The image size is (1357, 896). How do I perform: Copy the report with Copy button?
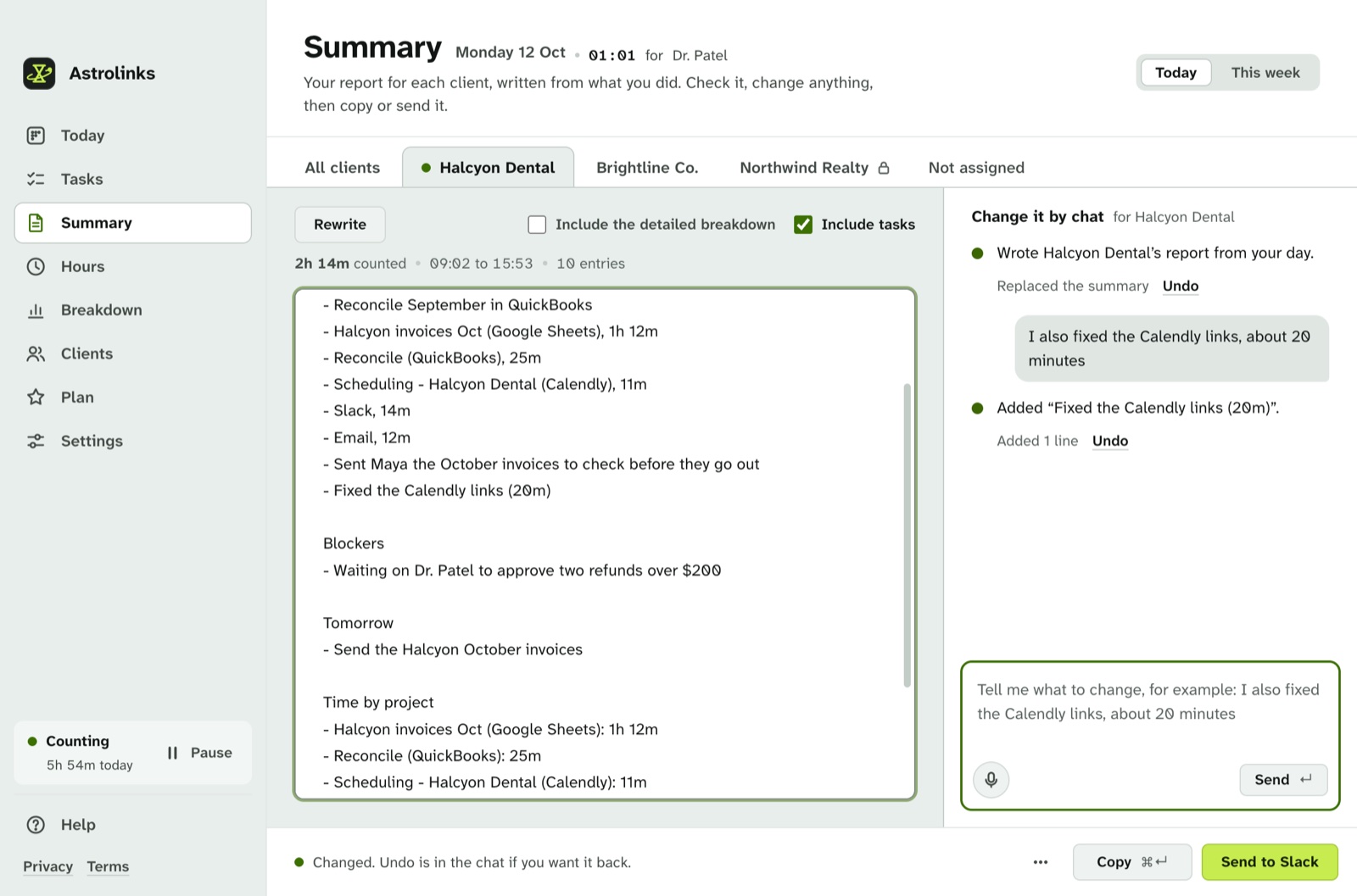pos(1132,862)
